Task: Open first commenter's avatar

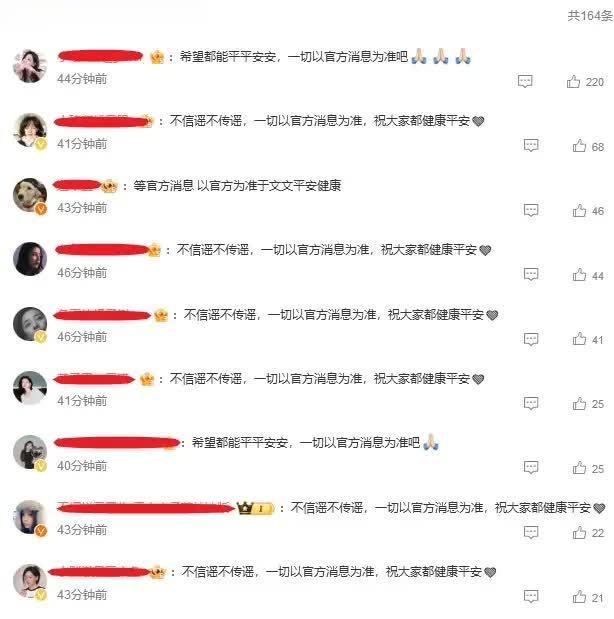Action: tap(30, 66)
